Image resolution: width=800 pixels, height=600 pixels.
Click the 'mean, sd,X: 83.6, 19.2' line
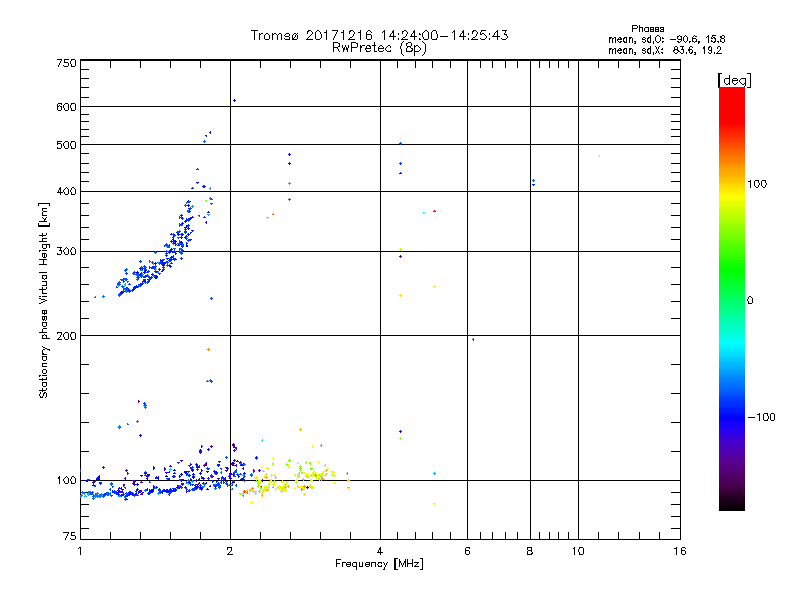[x=665, y=50]
